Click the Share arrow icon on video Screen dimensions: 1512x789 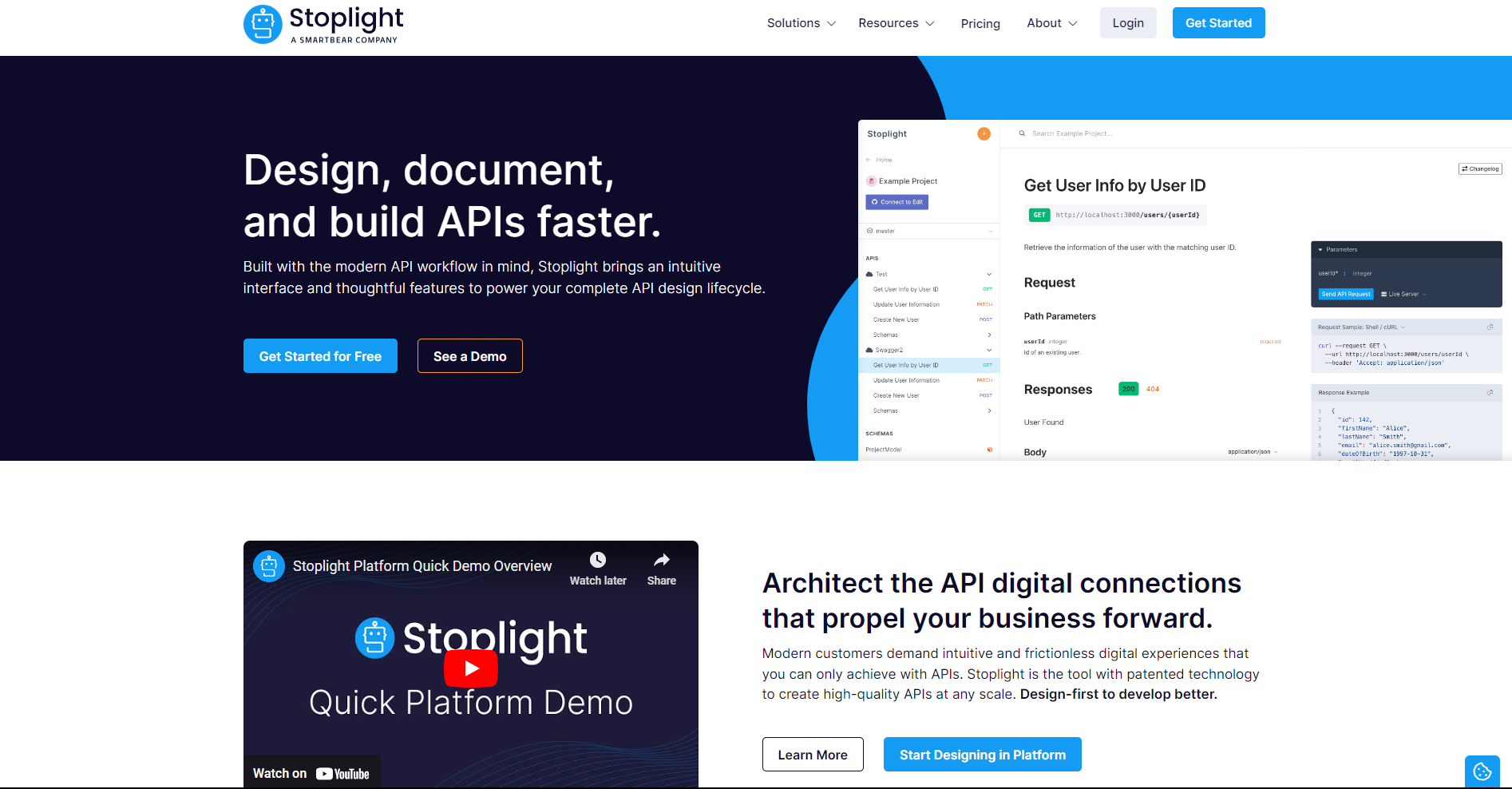pos(661,560)
